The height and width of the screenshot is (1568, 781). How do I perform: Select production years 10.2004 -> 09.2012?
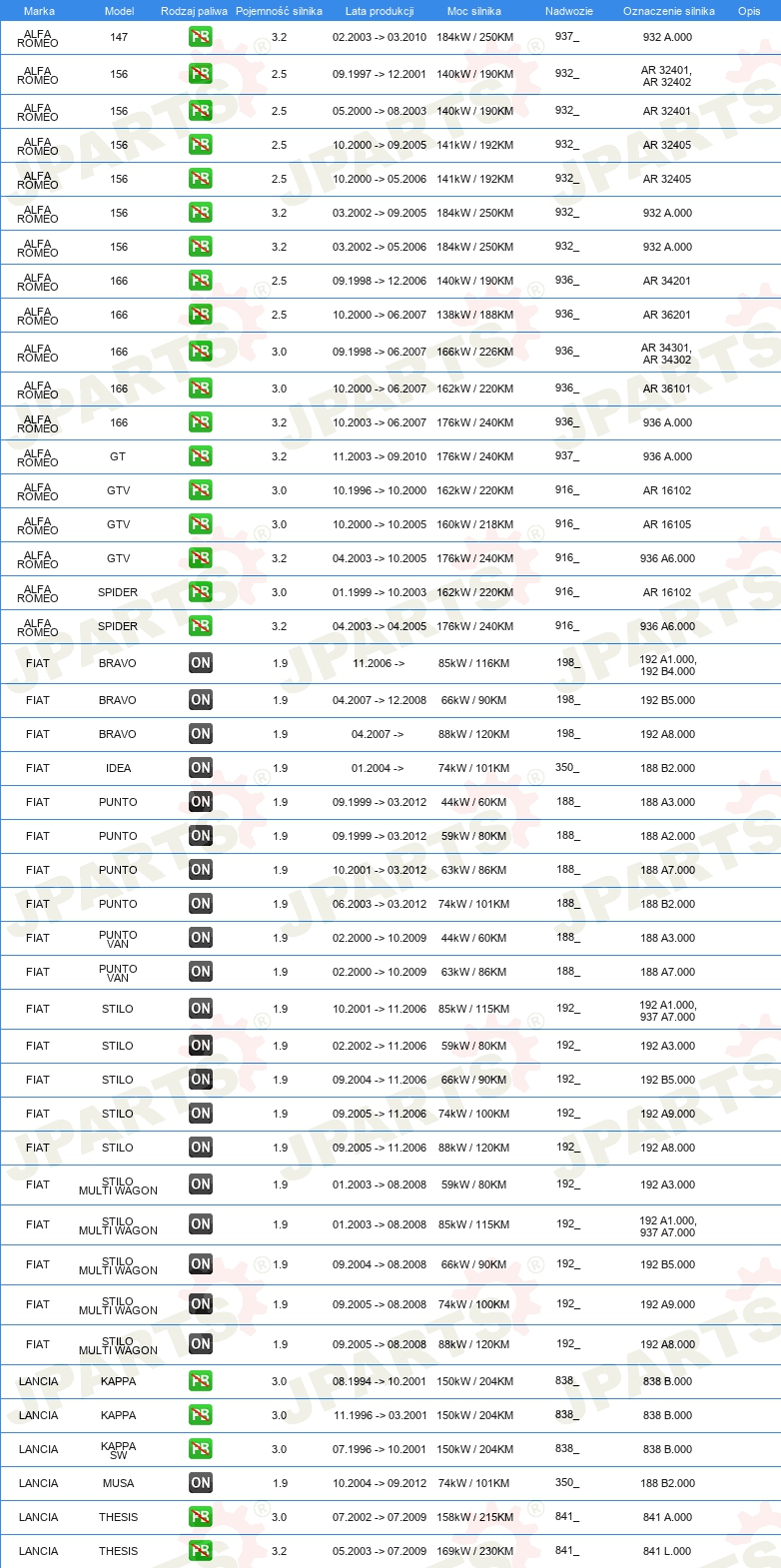click(380, 1483)
